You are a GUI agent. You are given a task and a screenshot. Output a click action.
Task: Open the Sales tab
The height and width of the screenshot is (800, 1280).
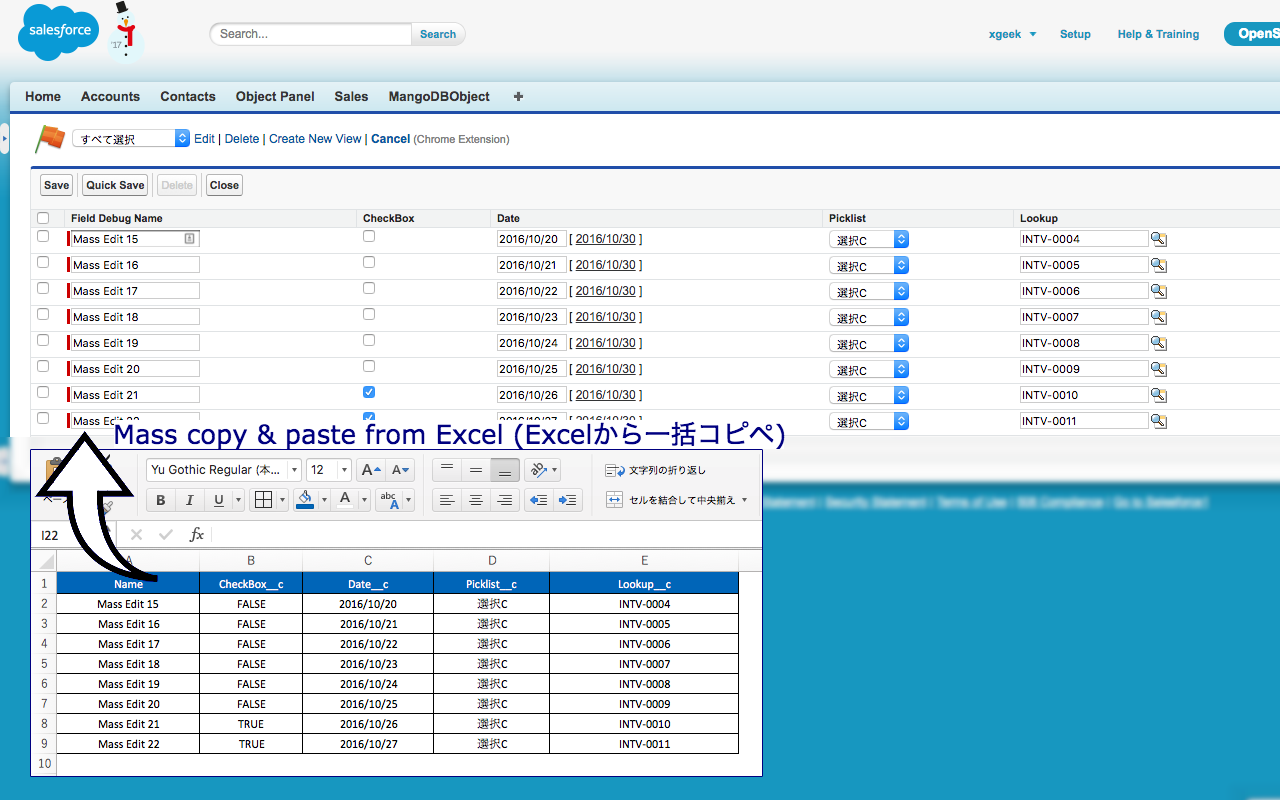pyautogui.click(x=351, y=97)
